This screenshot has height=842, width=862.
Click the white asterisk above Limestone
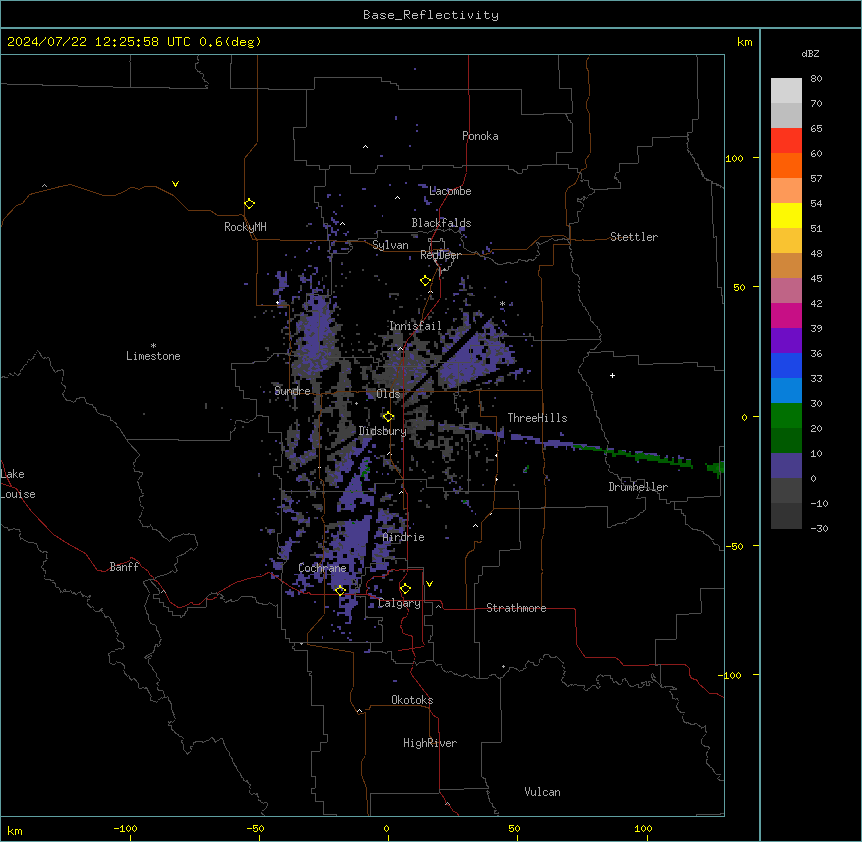(x=153, y=346)
